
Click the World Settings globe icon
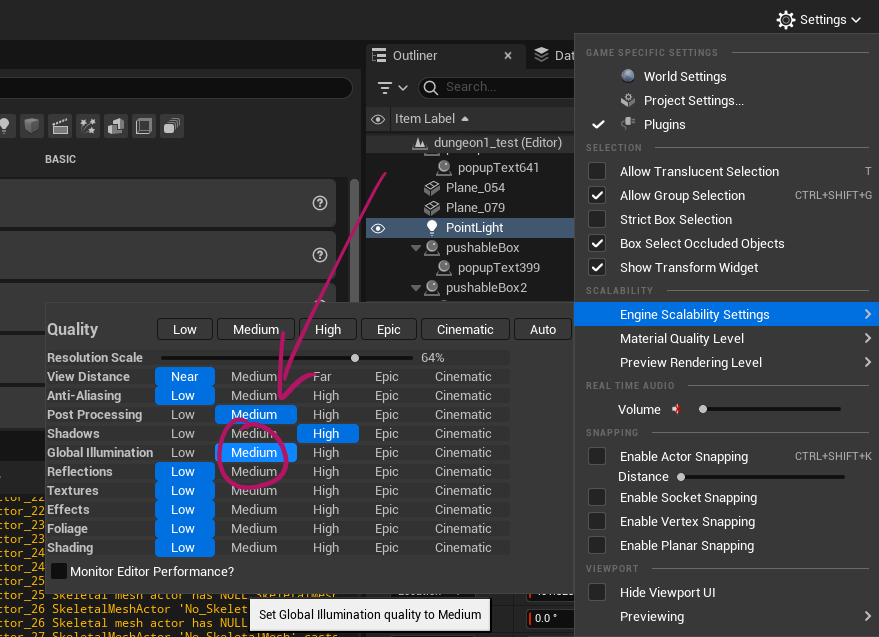click(x=628, y=76)
